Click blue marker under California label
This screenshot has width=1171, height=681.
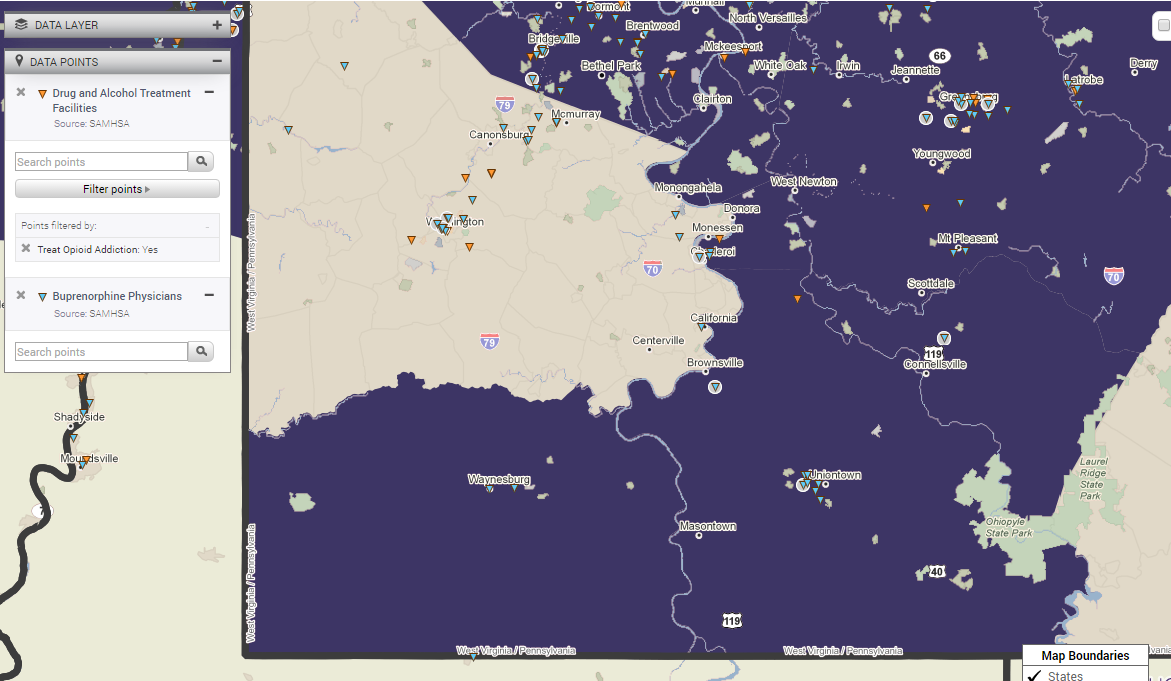[701, 327]
